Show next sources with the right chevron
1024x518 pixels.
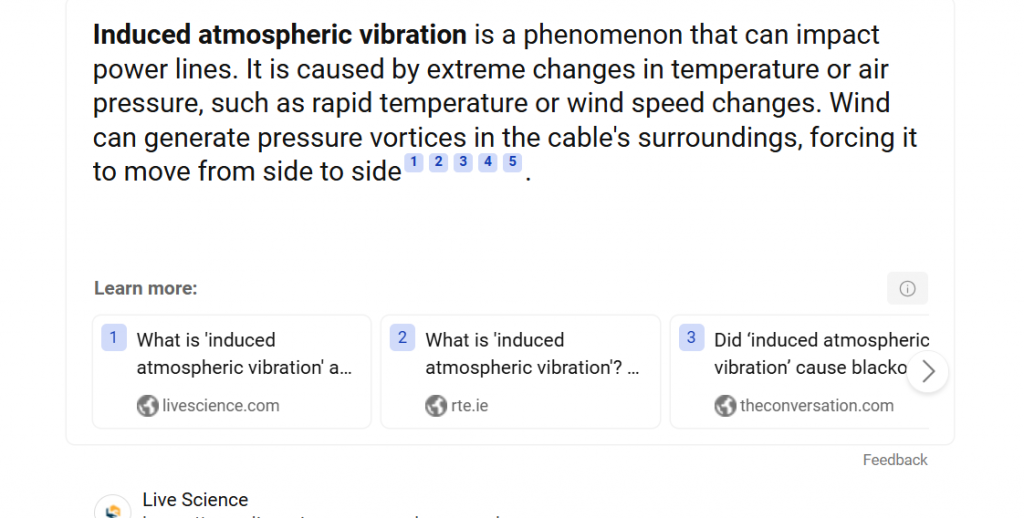(x=928, y=371)
